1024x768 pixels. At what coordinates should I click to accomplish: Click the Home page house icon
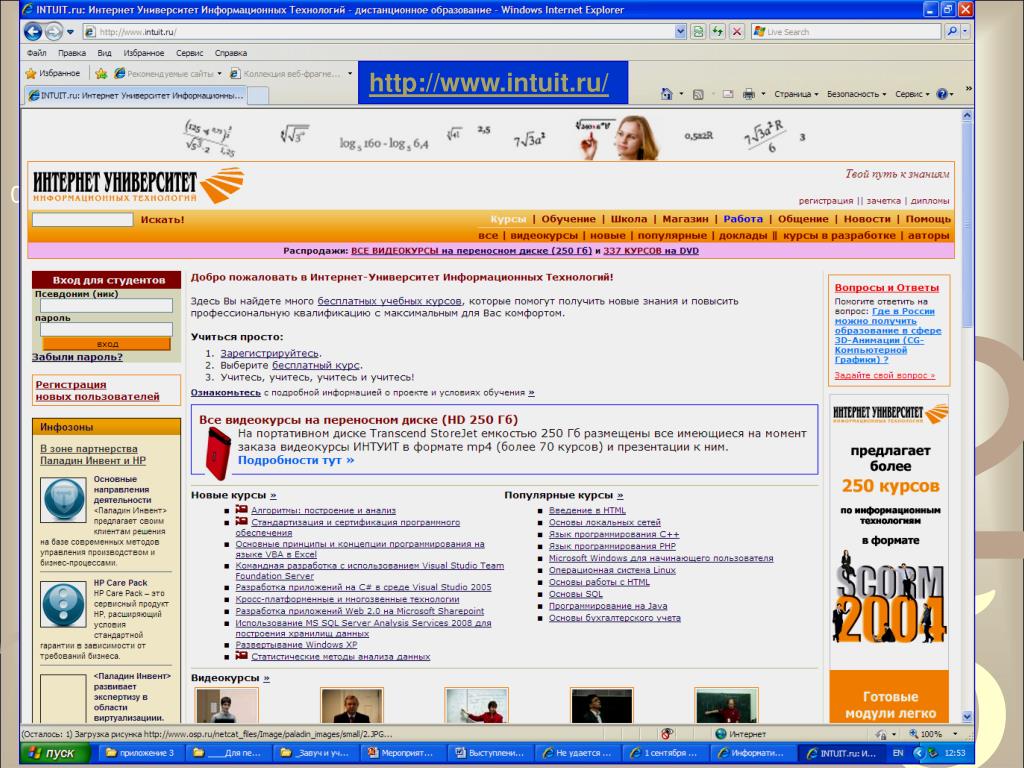(x=667, y=94)
